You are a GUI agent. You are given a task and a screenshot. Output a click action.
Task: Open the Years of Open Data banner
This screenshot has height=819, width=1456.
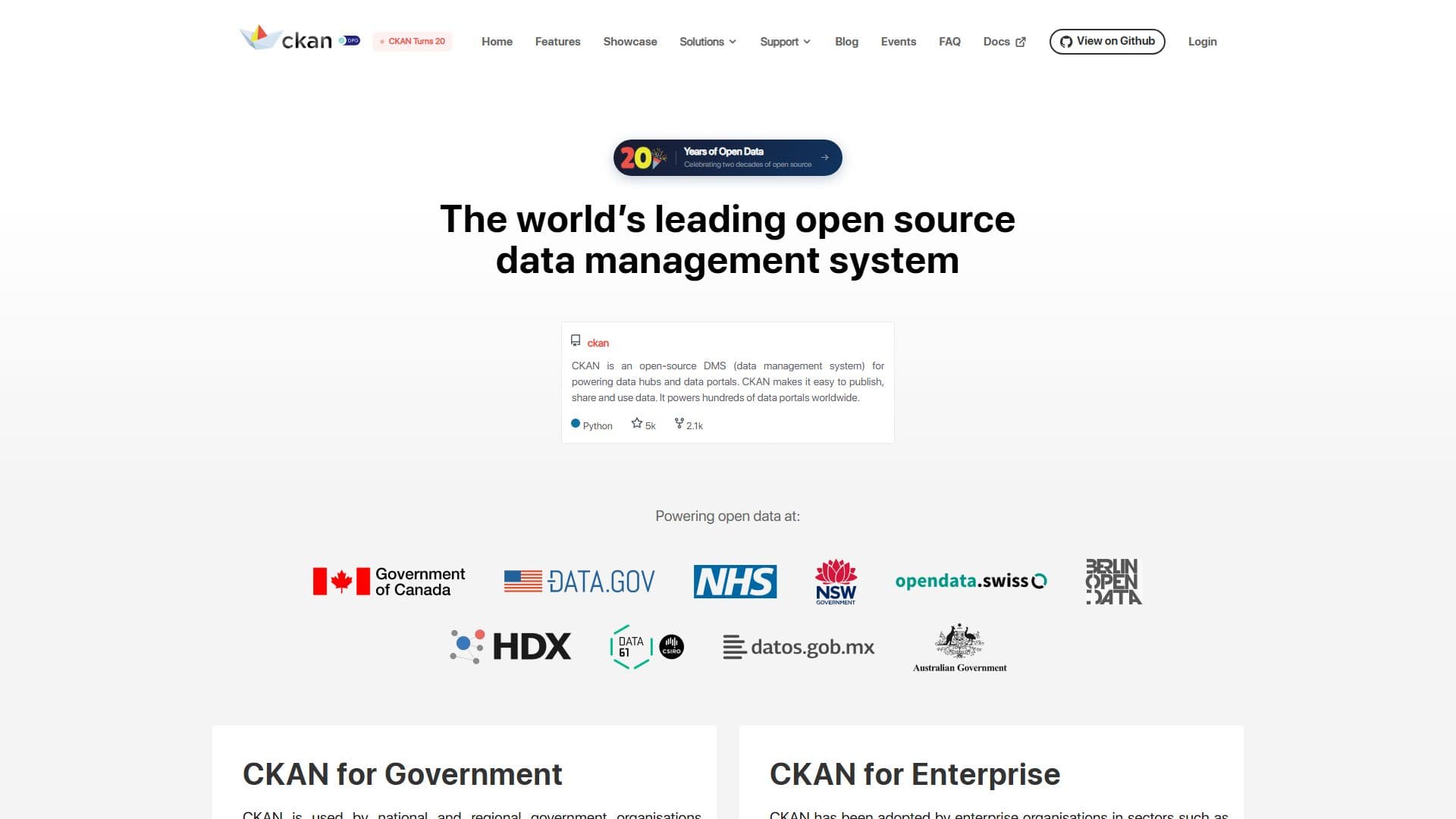(x=727, y=158)
